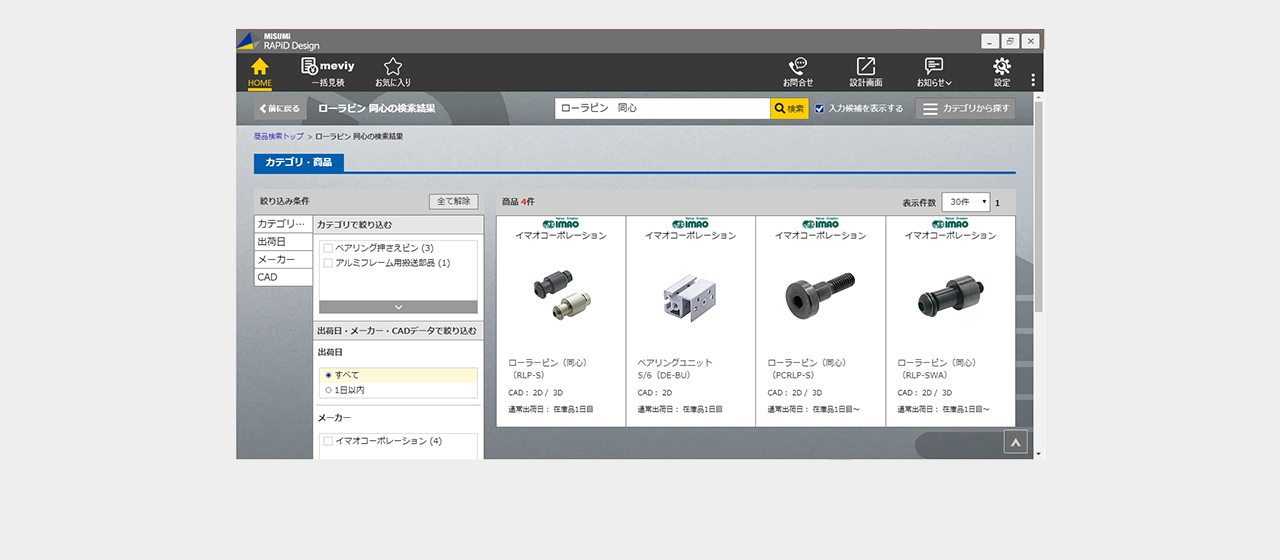Expand the category filter list chevron
The width and height of the screenshot is (1280, 560).
click(x=398, y=307)
